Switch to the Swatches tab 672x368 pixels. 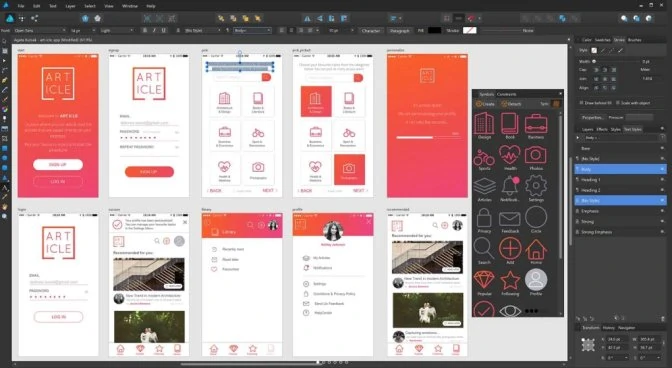pyautogui.click(x=602, y=40)
